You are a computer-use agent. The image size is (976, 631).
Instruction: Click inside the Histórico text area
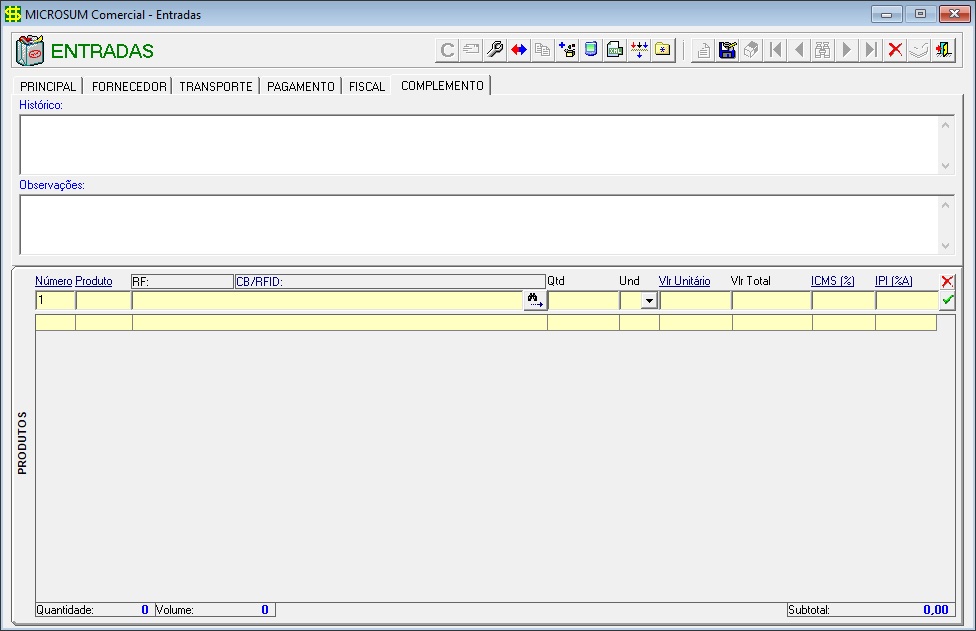pos(478,144)
